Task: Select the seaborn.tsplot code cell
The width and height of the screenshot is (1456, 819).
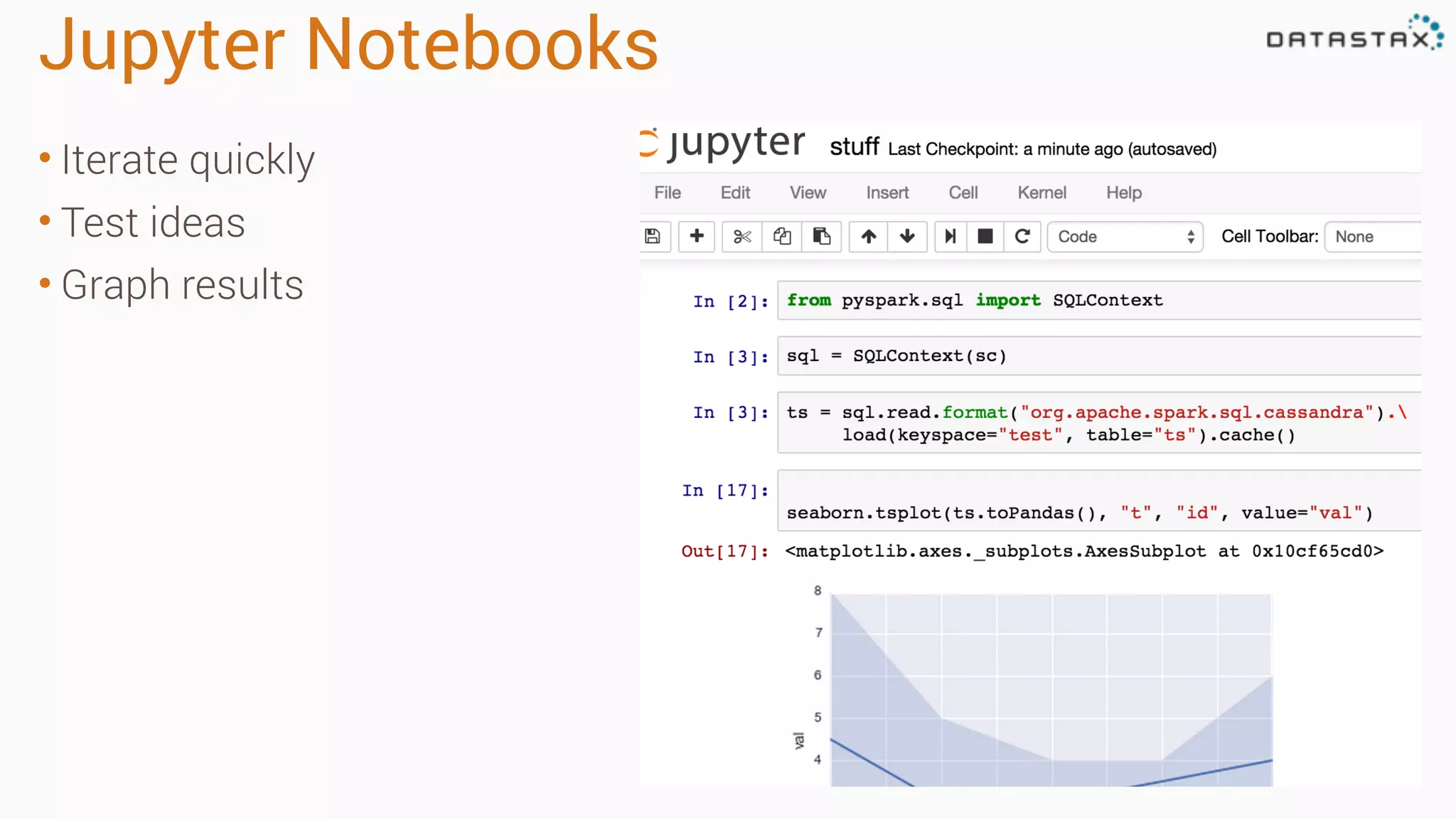Action: tap(1099, 500)
